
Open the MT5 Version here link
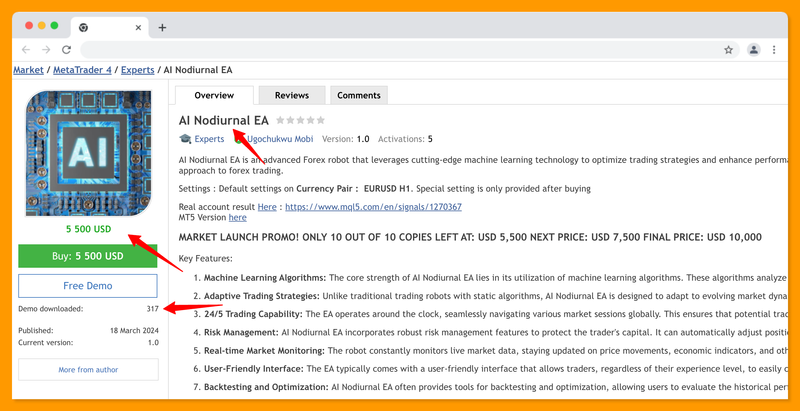tap(238, 217)
